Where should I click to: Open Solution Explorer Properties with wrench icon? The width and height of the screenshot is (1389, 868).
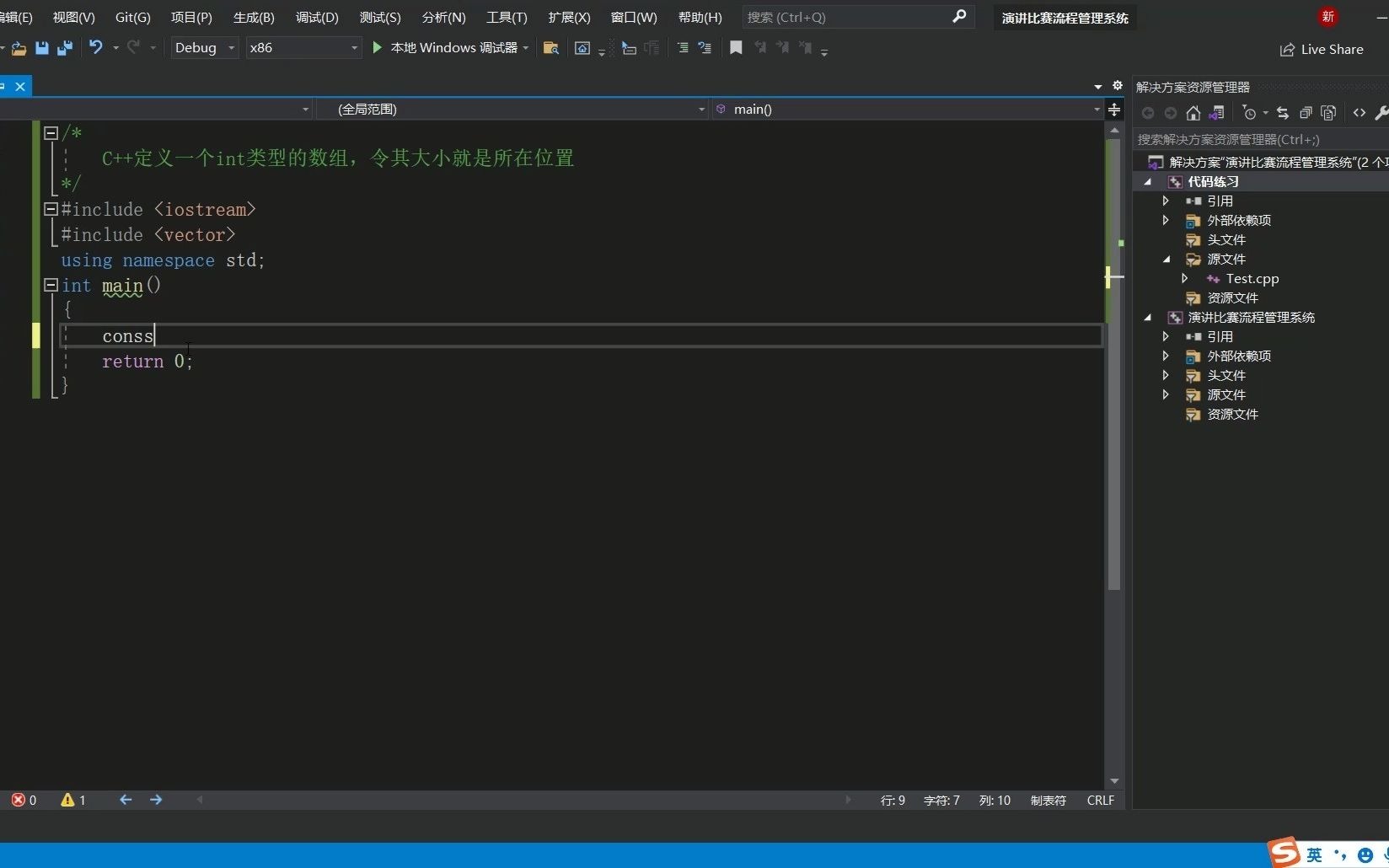[x=1381, y=112]
